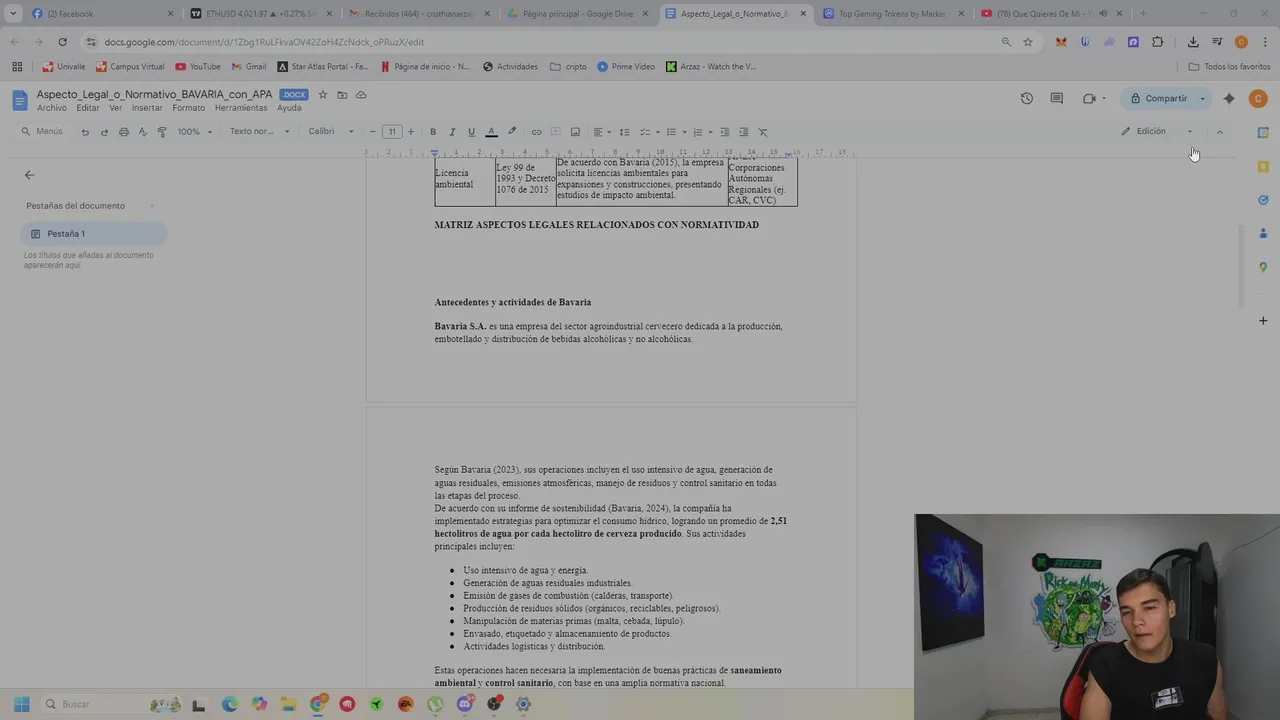Open the Editar menu
Viewport: 1280px width, 720px height.
click(88, 108)
